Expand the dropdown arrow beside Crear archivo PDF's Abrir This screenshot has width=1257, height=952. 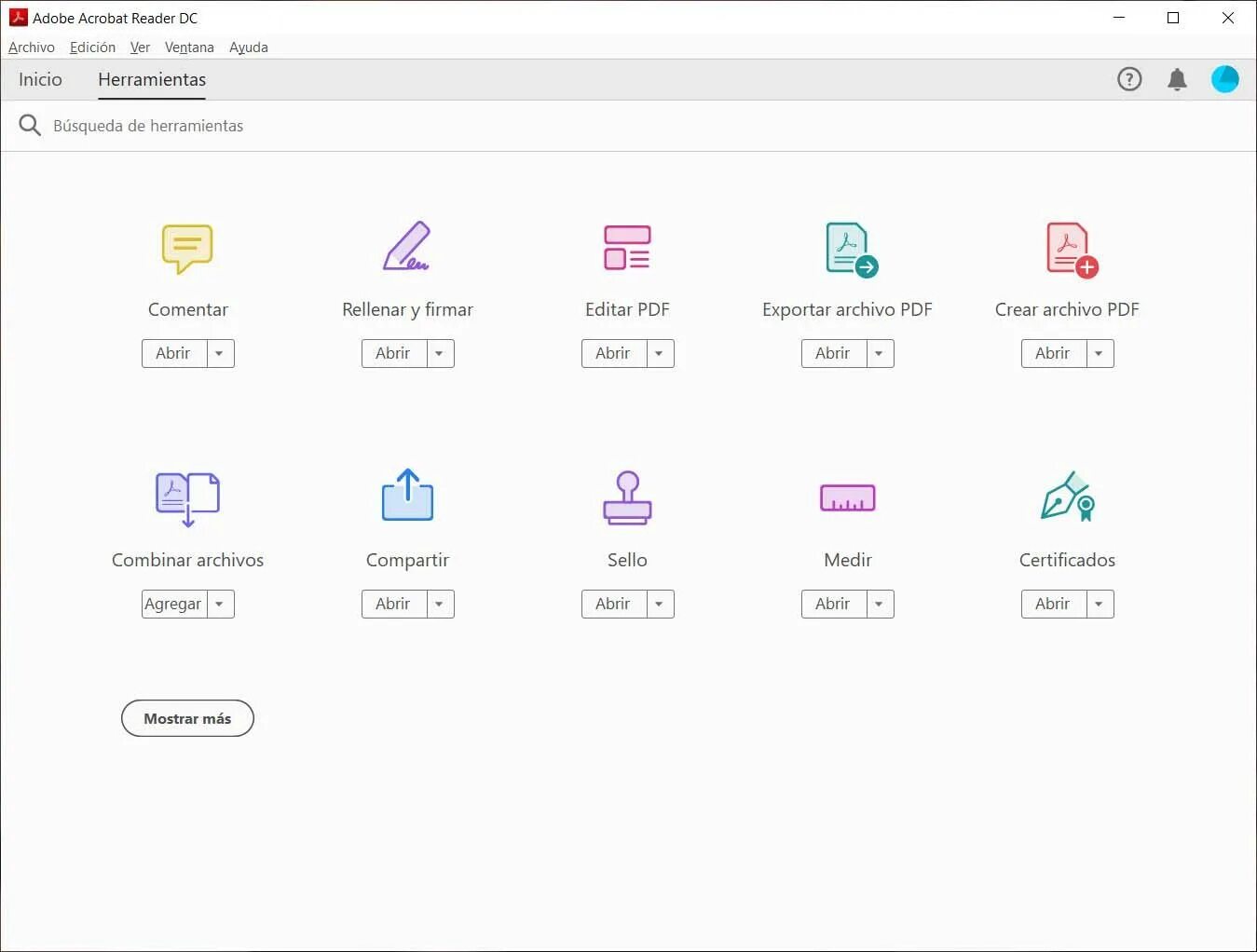pyautogui.click(x=1100, y=354)
